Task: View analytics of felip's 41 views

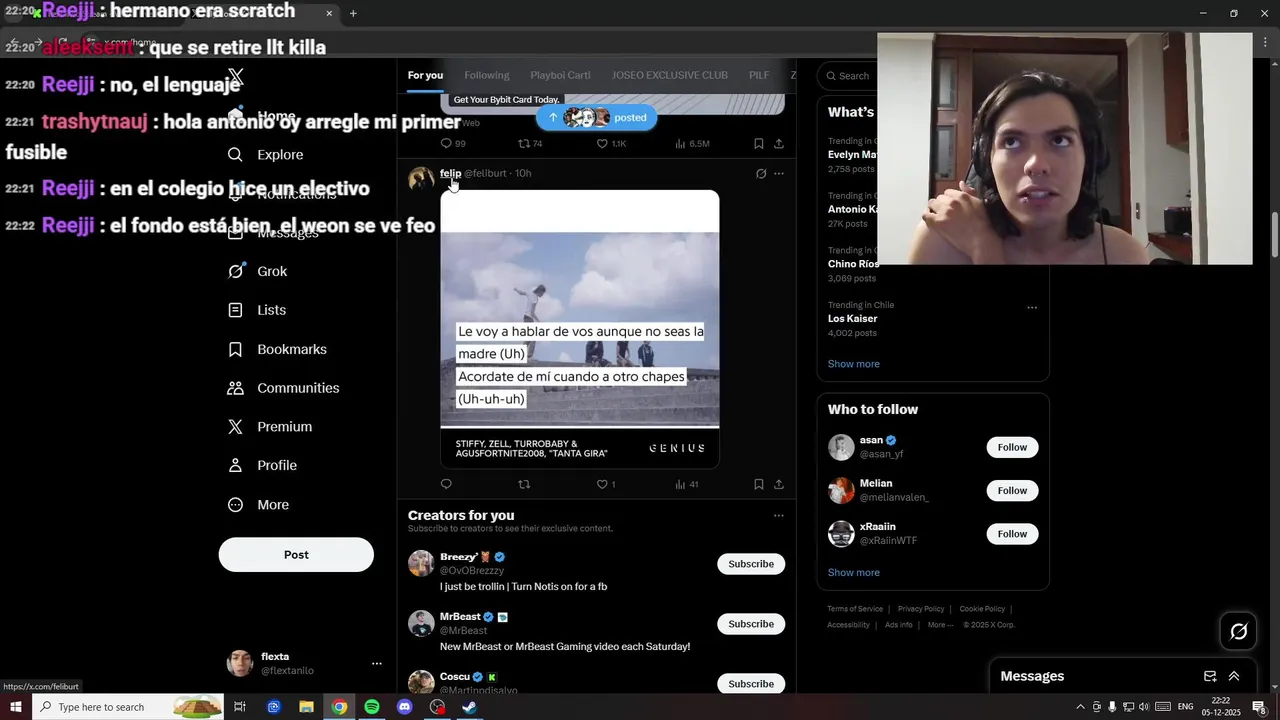Action: [687, 484]
